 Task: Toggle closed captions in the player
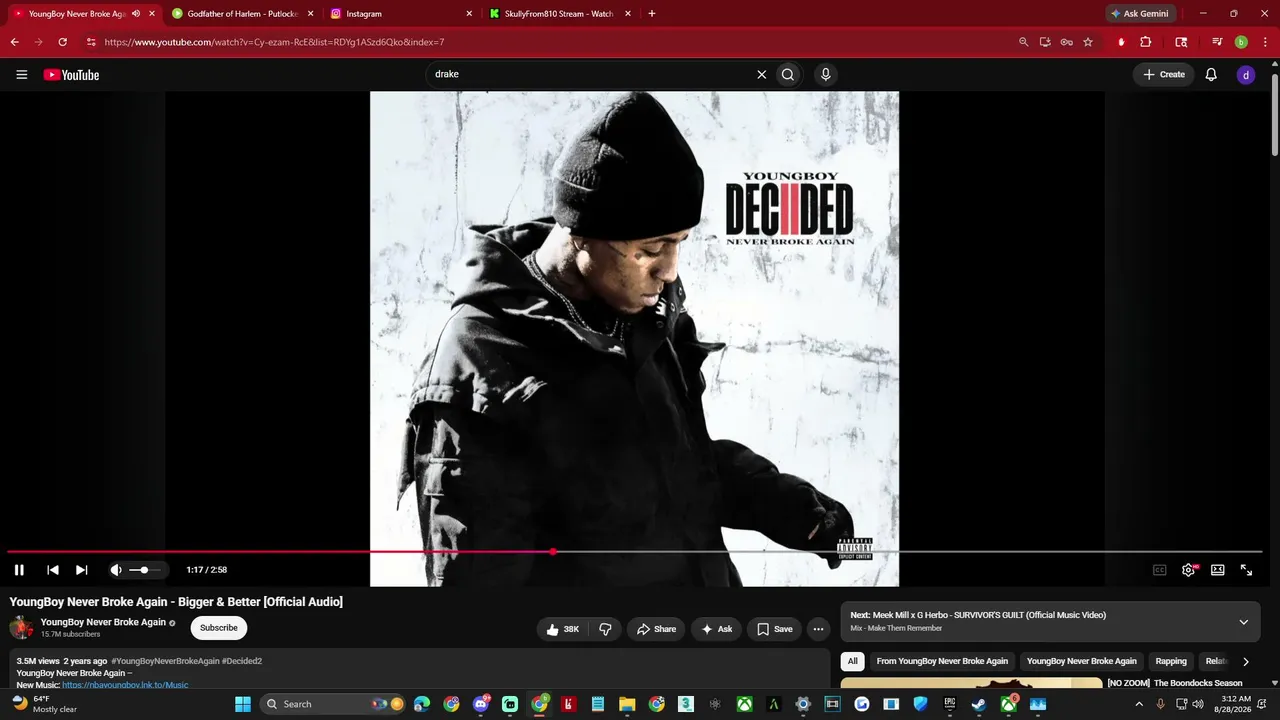tap(1160, 570)
